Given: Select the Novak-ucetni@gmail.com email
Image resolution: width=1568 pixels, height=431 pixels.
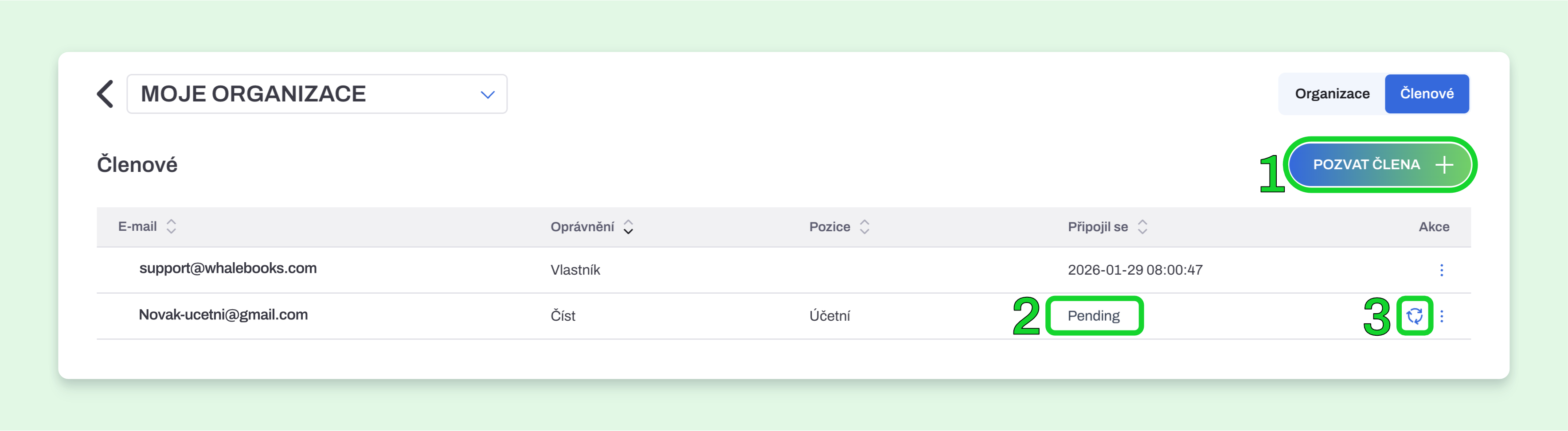Looking at the screenshot, I should (x=223, y=315).
